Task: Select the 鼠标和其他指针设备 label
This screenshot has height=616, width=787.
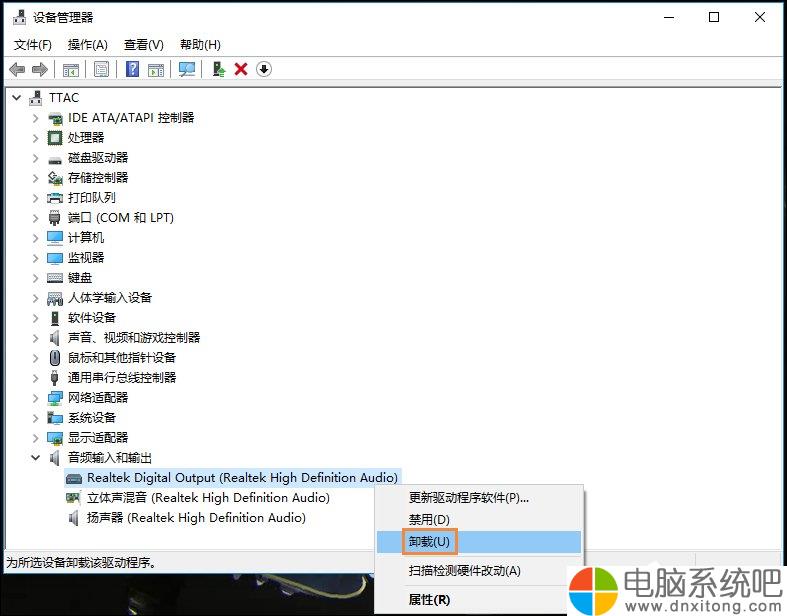Action: (122, 358)
